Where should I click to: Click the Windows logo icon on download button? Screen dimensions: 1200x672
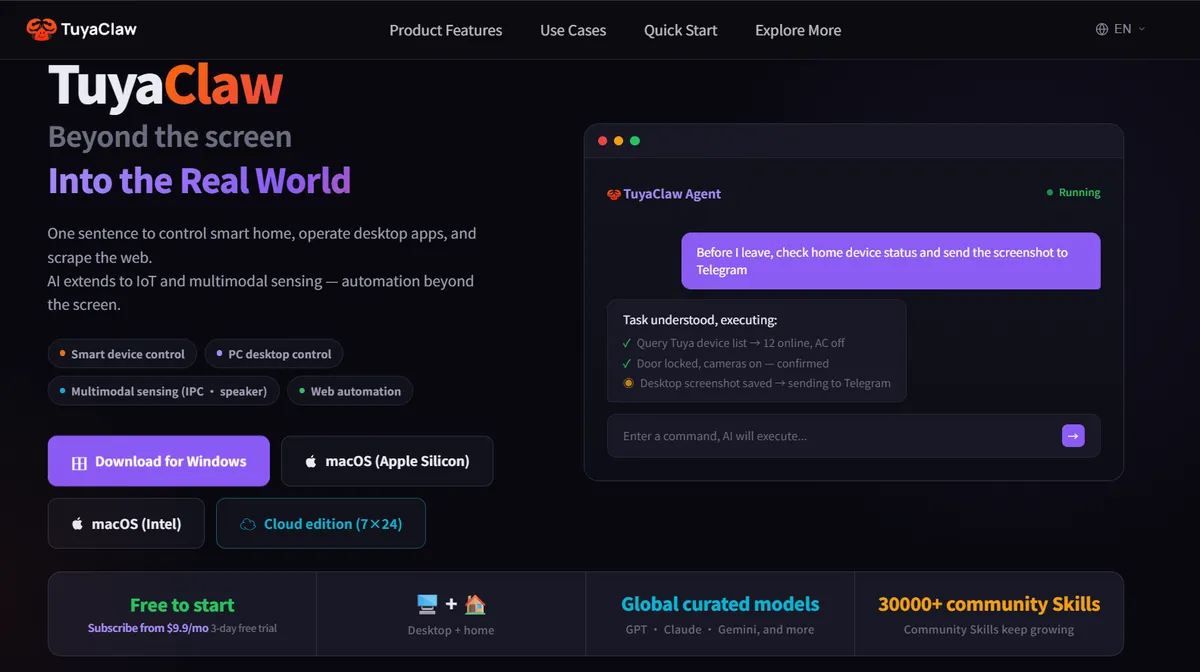pyautogui.click(x=80, y=462)
